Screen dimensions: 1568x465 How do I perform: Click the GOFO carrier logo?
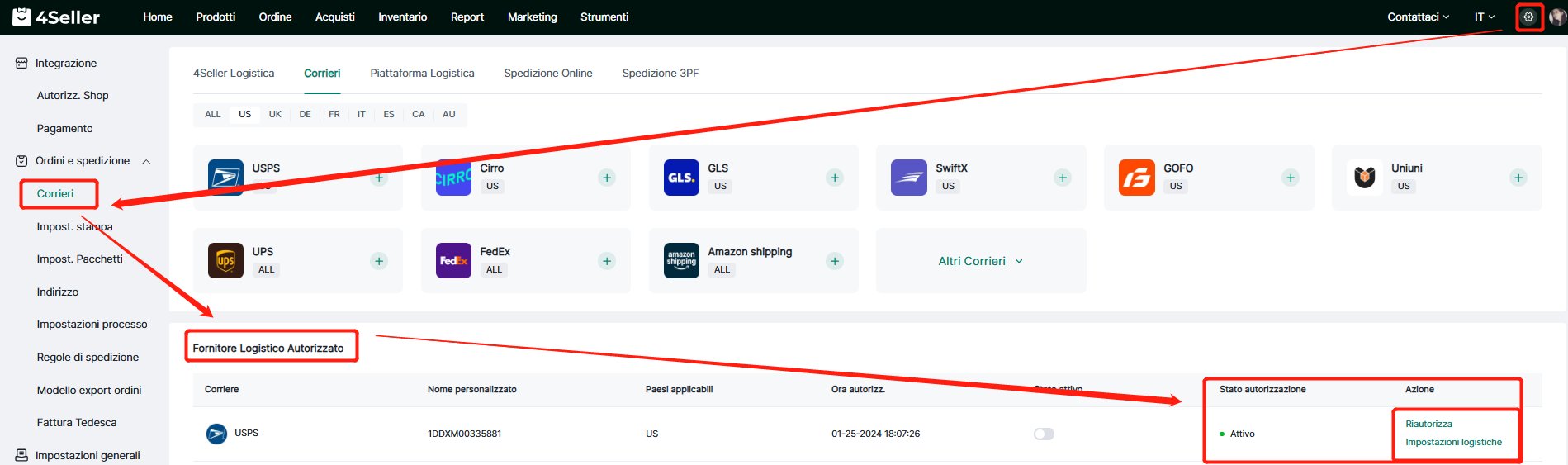pyautogui.click(x=1136, y=178)
